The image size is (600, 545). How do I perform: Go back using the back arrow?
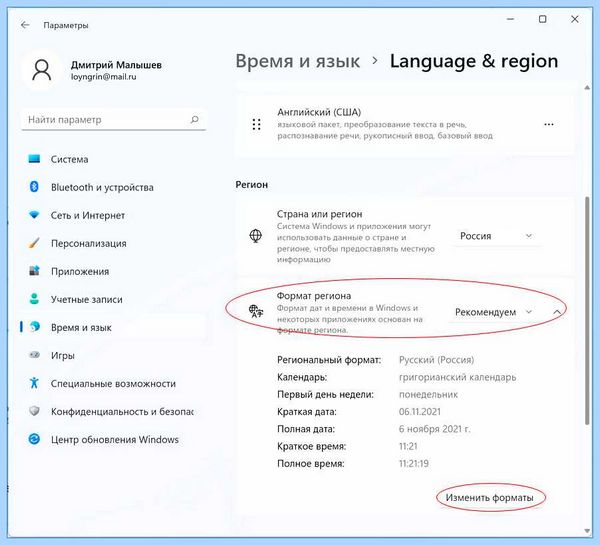(25, 25)
